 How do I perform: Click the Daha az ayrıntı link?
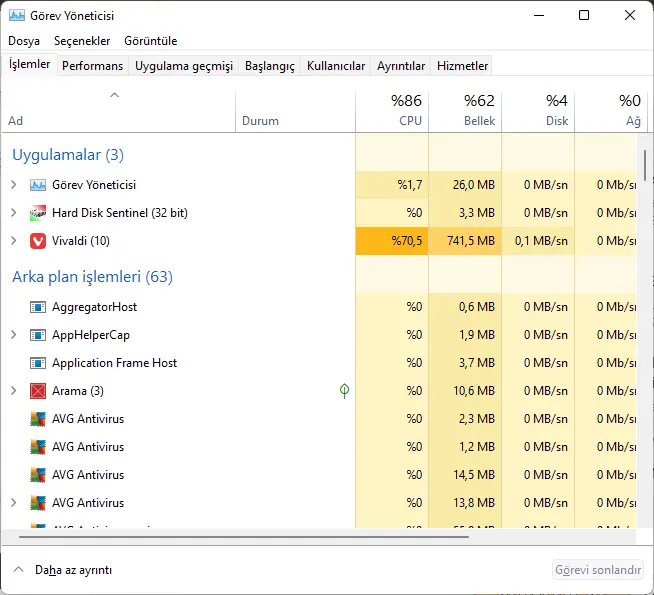pyautogui.click(x=73, y=570)
